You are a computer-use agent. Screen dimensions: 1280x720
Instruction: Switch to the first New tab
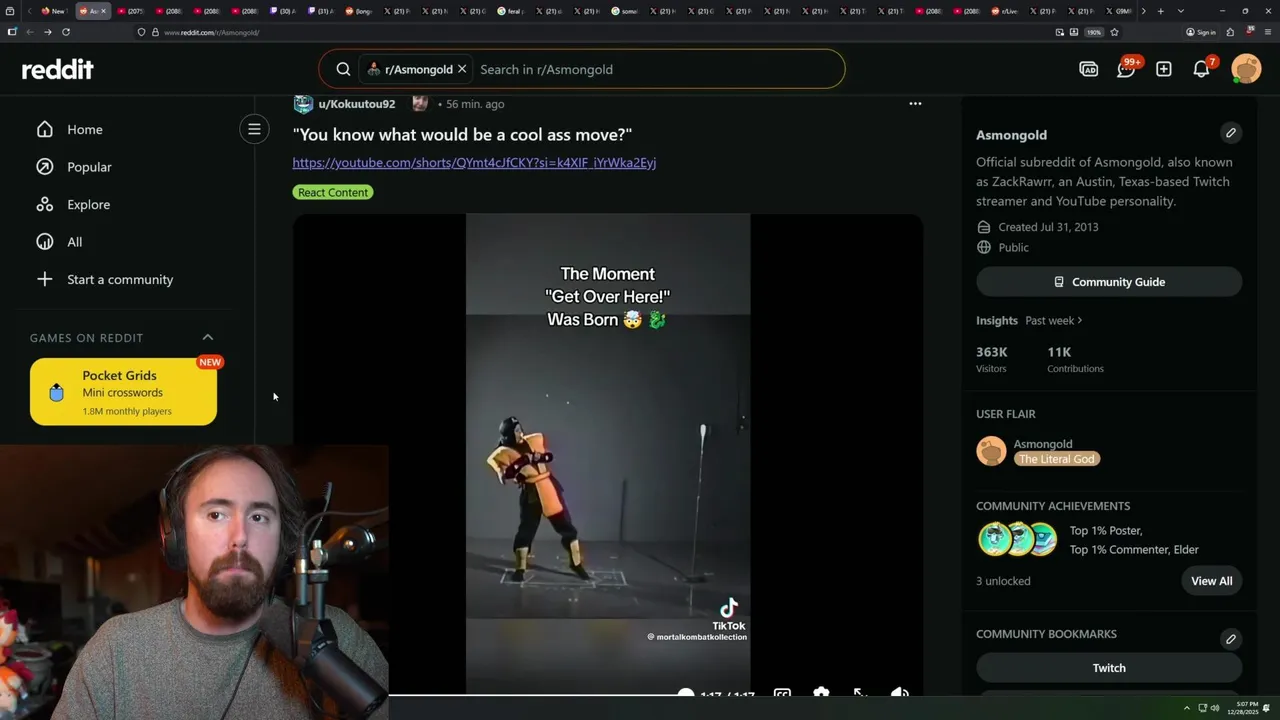click(54, 11)
